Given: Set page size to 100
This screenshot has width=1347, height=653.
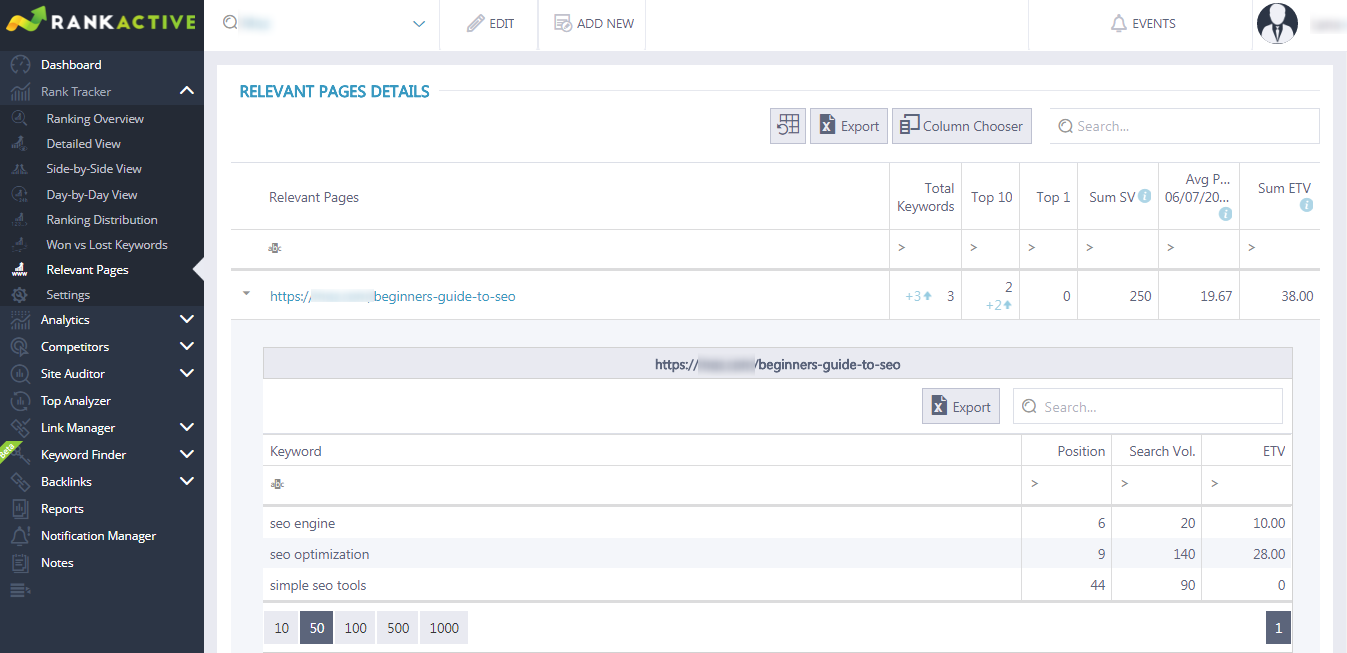Looking at the screenshot, I should 355,628.
